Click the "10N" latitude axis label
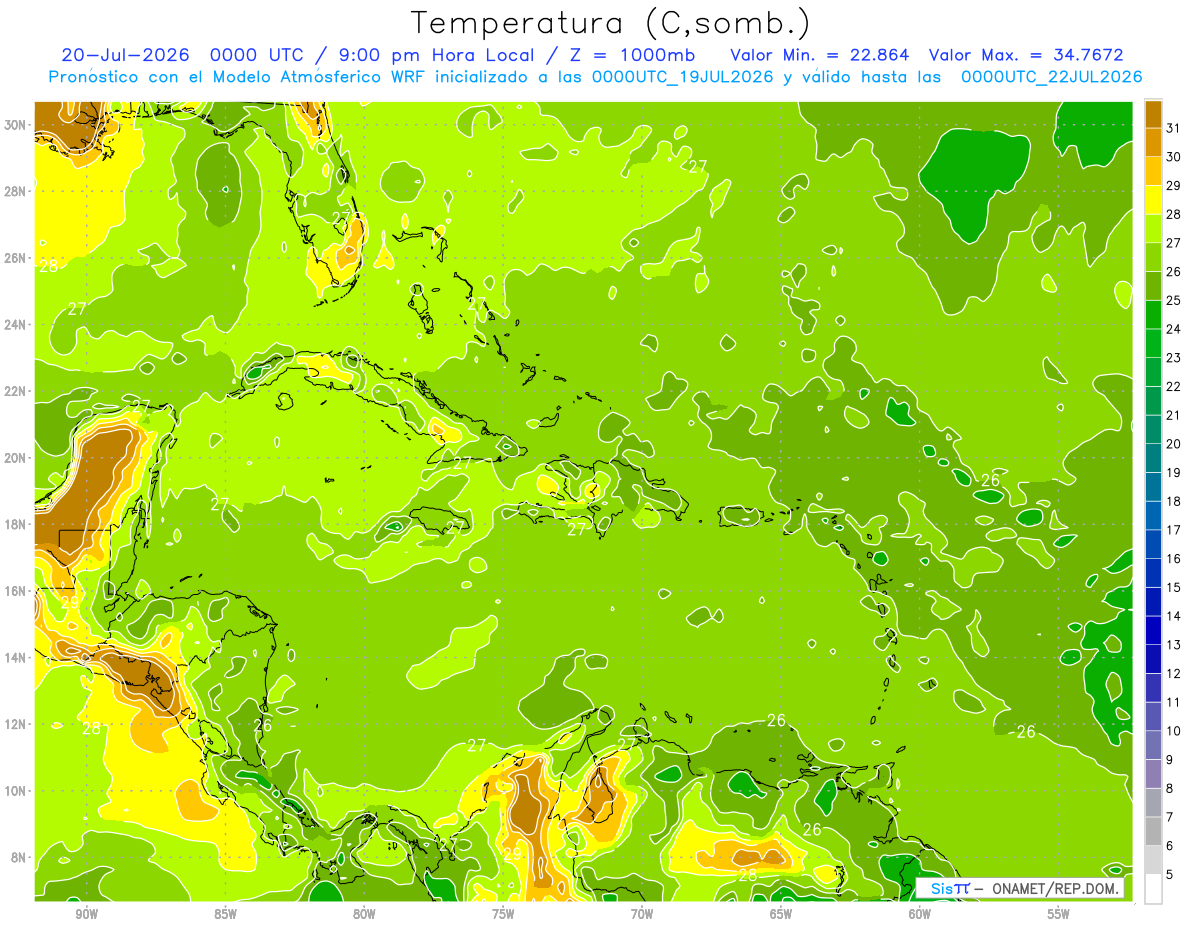Image resolution: width=1200 pixels, height=927 pixels. [15, 790]
